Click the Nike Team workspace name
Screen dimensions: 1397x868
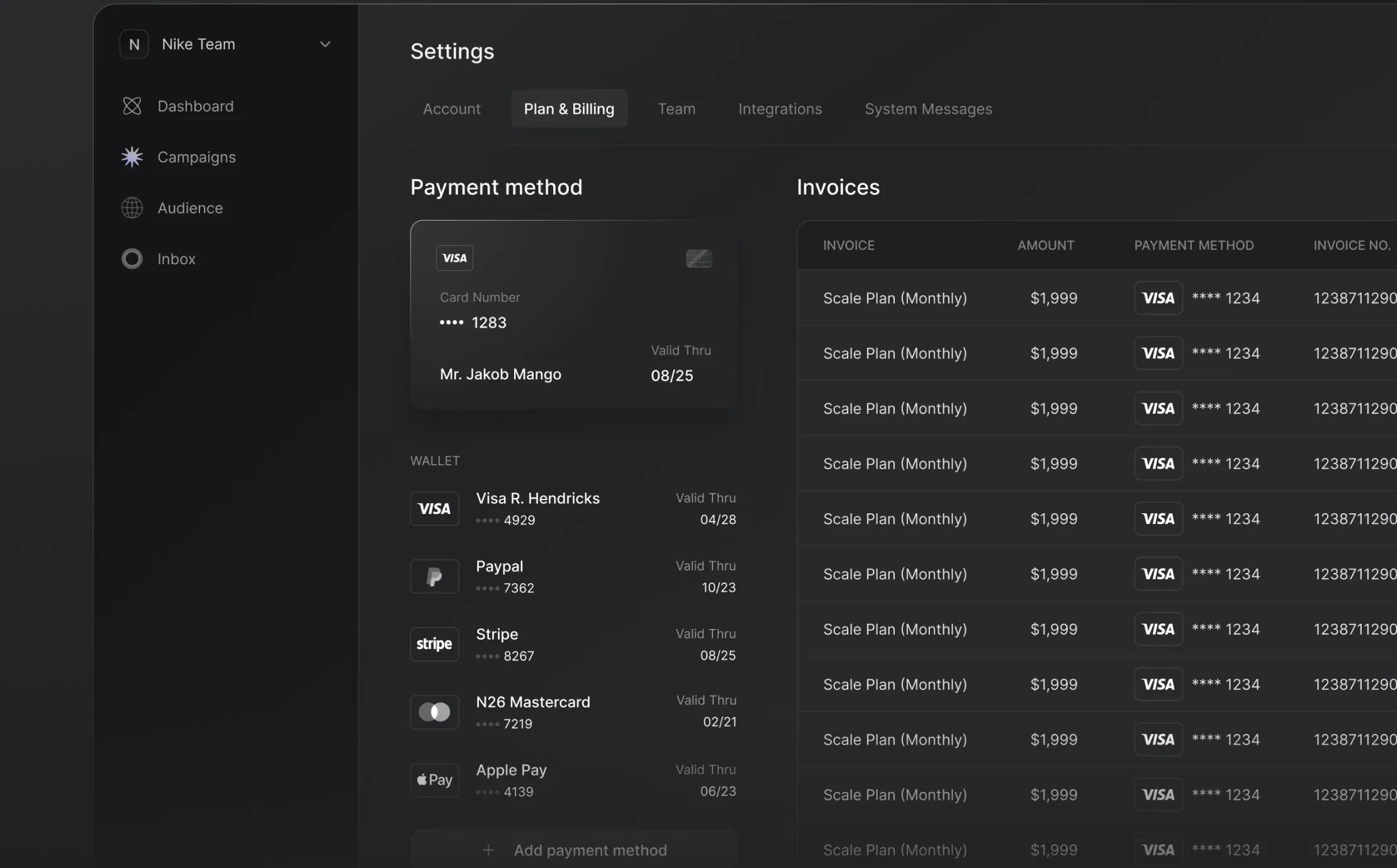coord(198,44)
